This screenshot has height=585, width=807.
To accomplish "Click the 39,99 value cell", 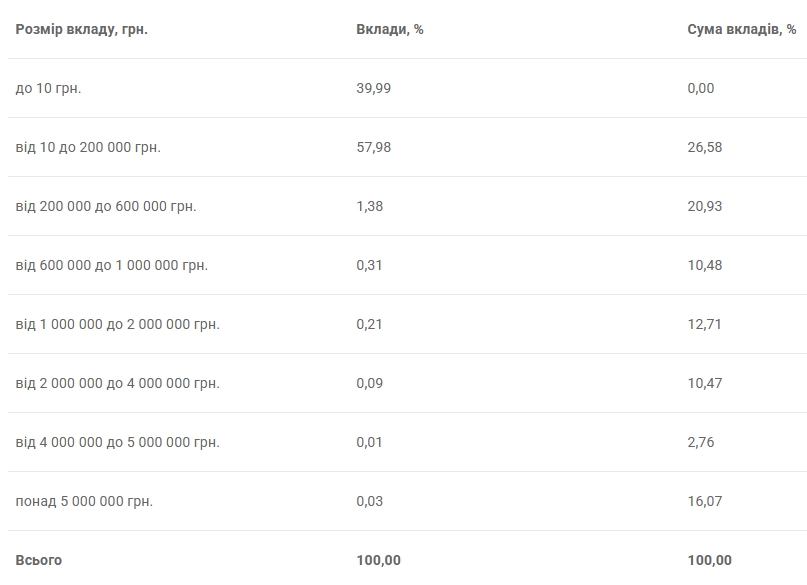I will point(373,88).
